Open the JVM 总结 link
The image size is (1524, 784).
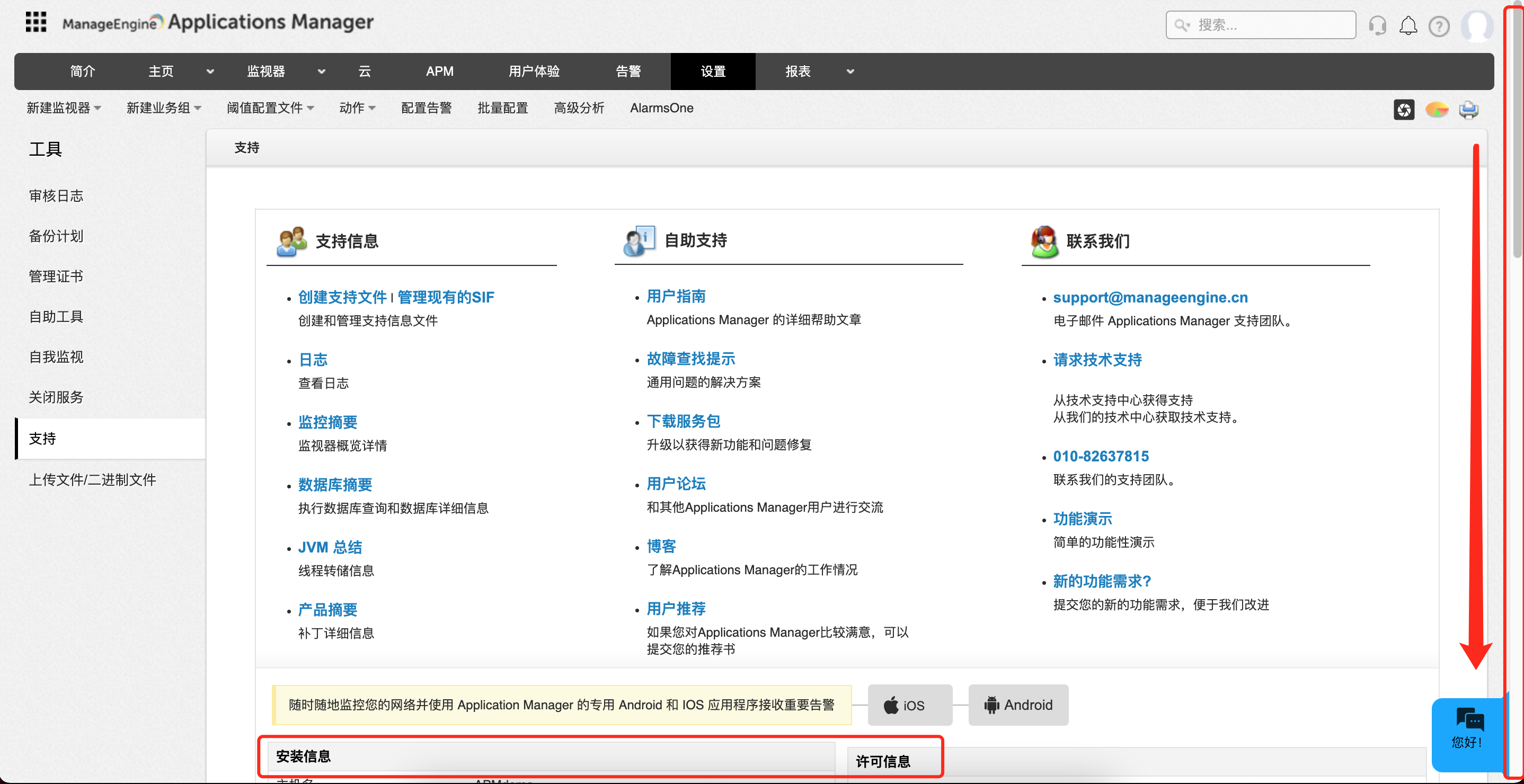click(330, 547)
